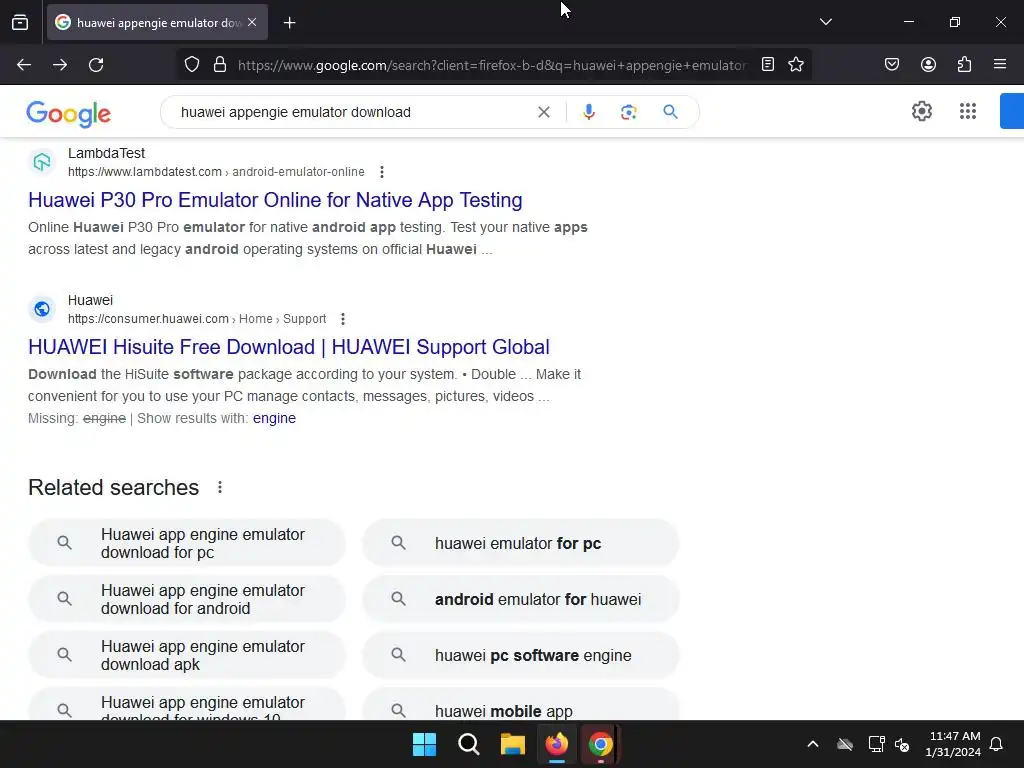1024x768 pixels.
Task: Go to Google home via logo
Action: point(69,114)
